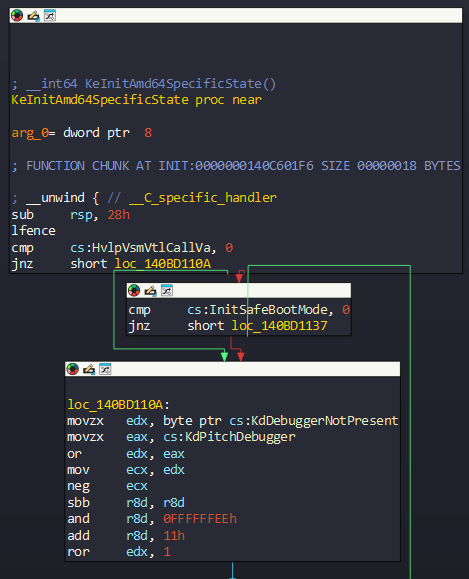Click the pencil icon on the loc_140BD110A block

[x=89, y=369]
